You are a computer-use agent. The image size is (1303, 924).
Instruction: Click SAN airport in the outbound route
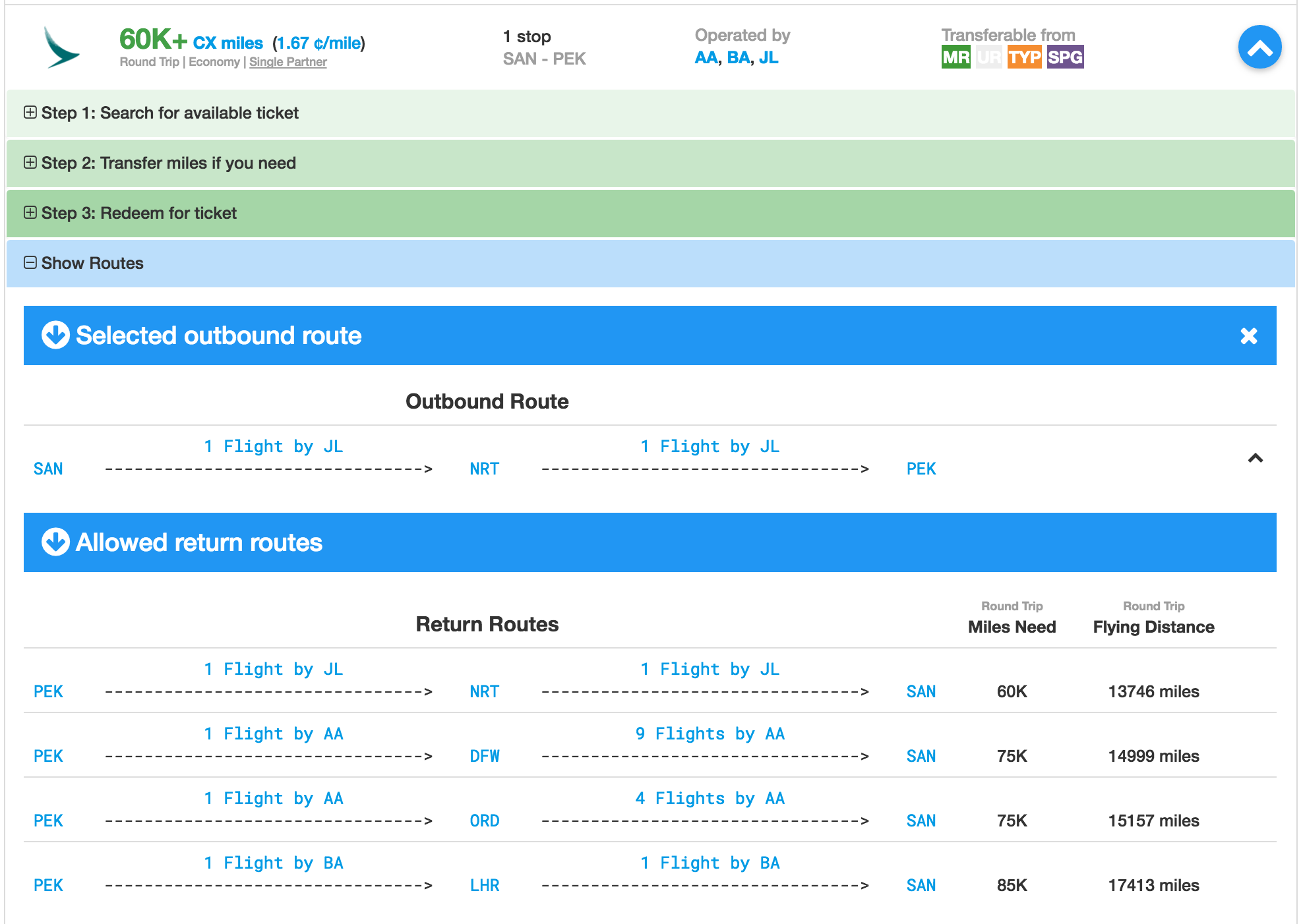point(48,469)
